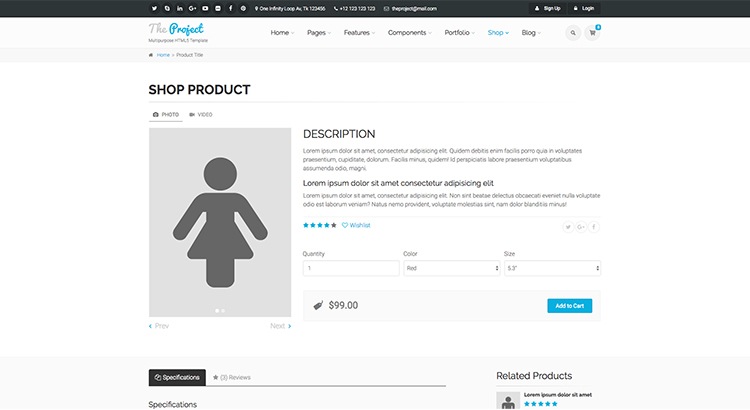Screen dimensions: 750x410
Task: Open the Color dropdown showing Red
Action: pyautogui.click(x=451, y=268)
